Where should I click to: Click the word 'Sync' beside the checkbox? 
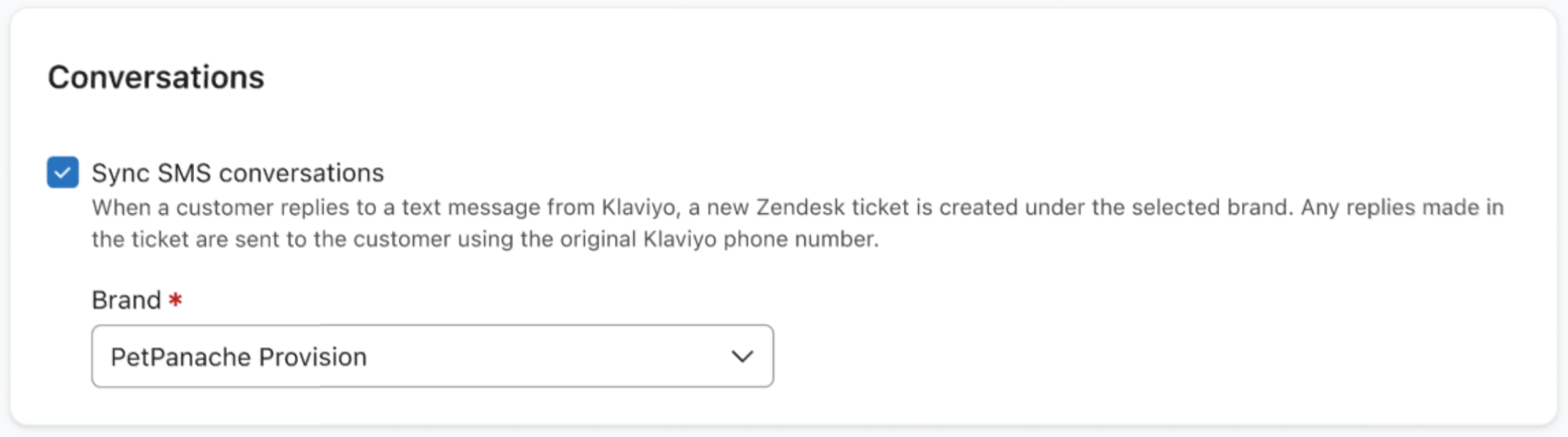[120, 173]
